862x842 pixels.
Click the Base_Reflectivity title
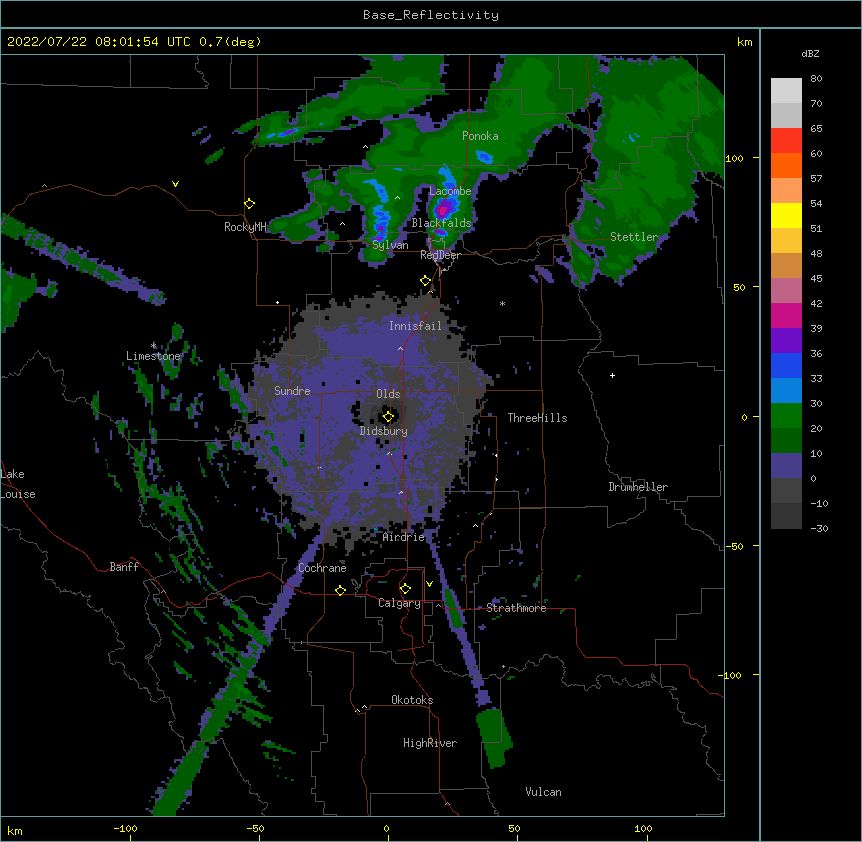point(431,15)
